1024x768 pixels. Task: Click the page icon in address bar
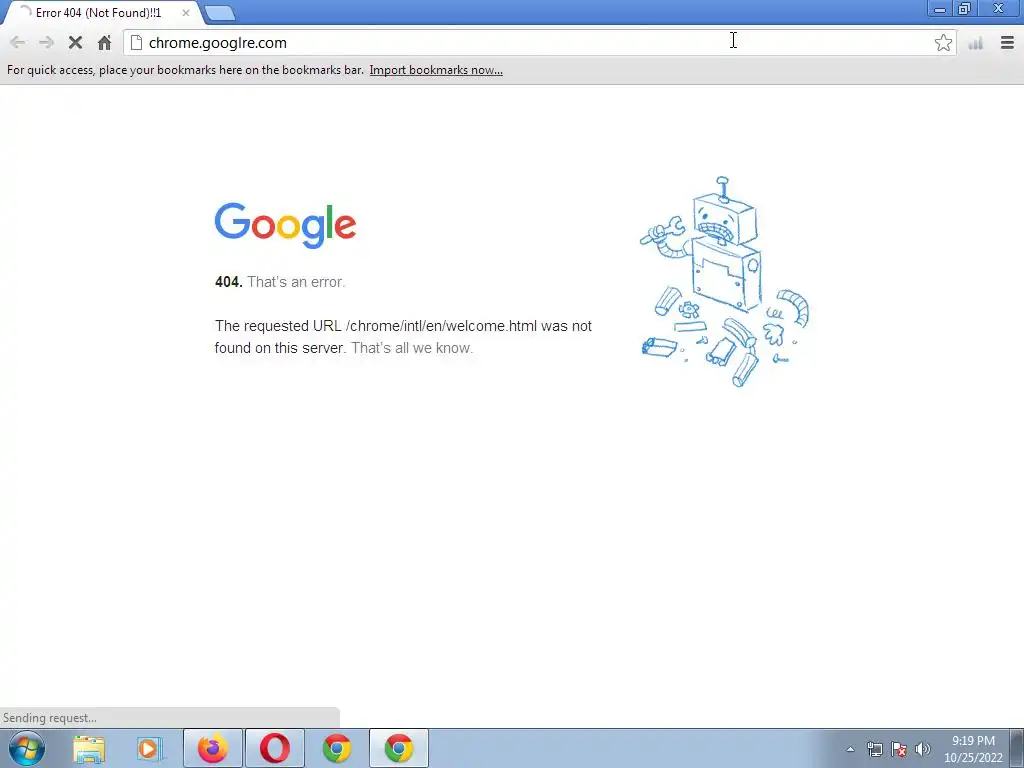[136, 43]
